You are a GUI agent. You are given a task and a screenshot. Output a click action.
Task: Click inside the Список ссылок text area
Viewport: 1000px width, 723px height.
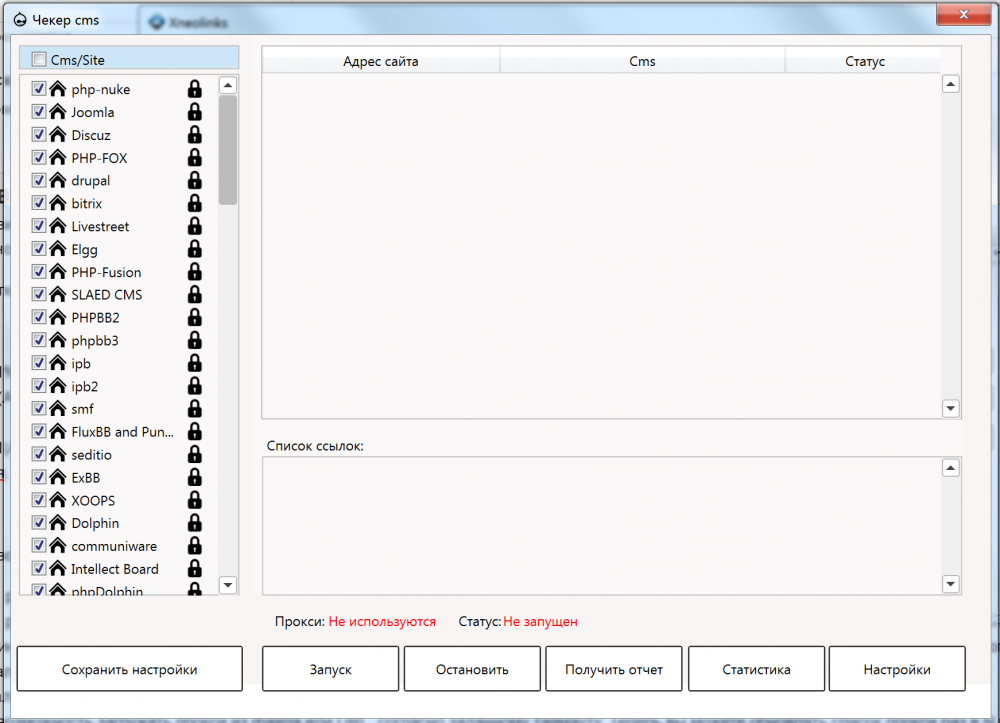point(601,526)
